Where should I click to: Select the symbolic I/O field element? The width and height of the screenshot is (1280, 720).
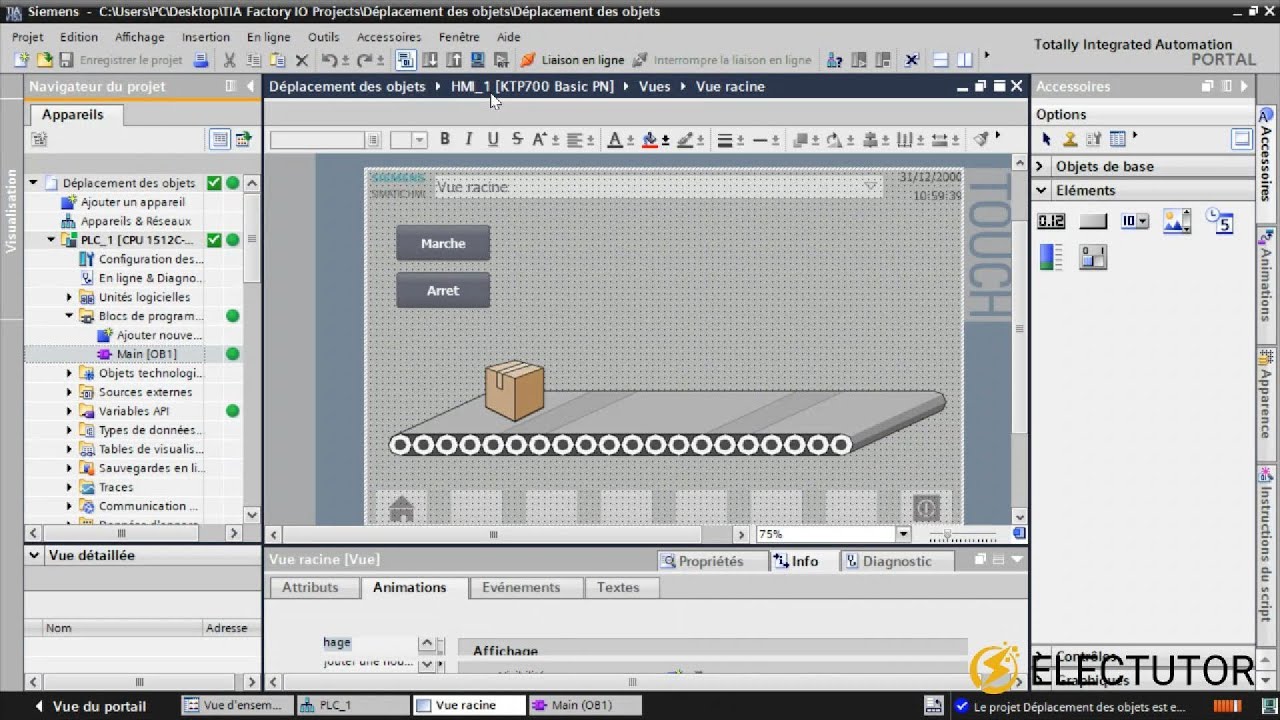click(1135, 222)
